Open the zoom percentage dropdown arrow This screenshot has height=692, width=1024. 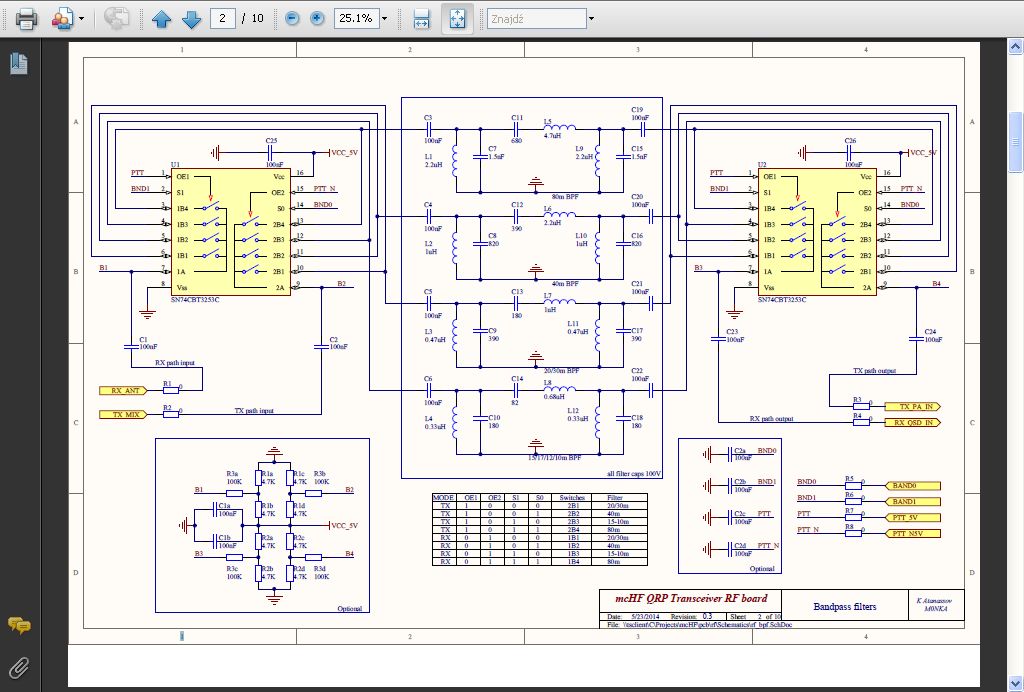click(384, 19)
